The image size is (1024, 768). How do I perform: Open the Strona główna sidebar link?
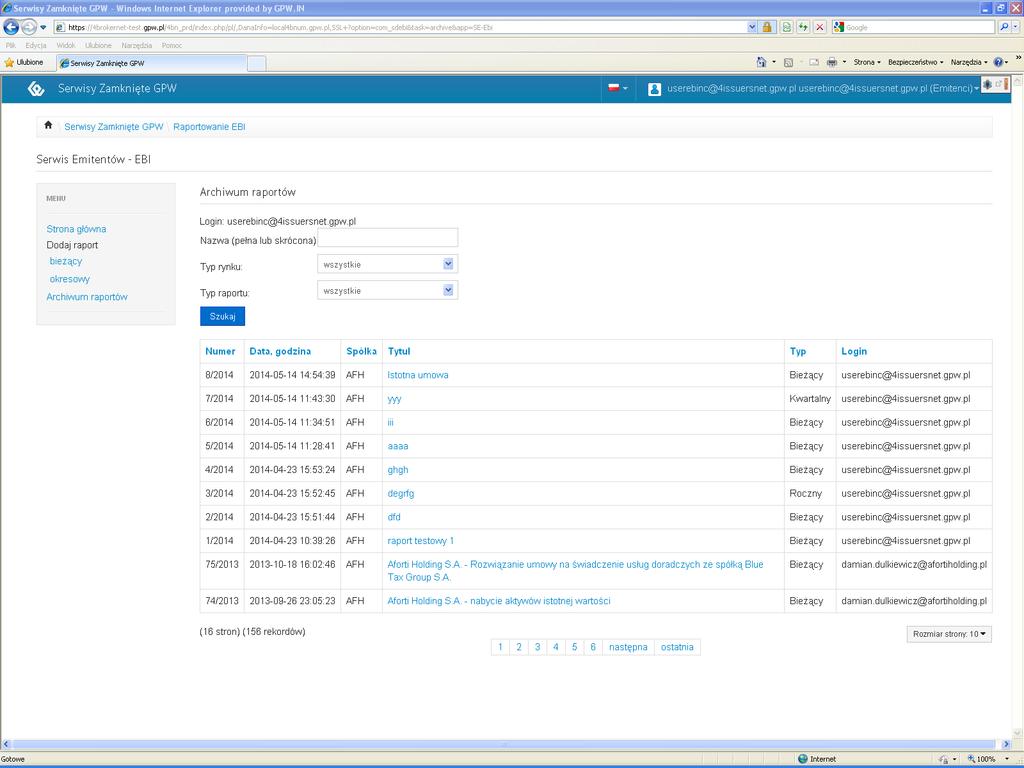point(76,229)
